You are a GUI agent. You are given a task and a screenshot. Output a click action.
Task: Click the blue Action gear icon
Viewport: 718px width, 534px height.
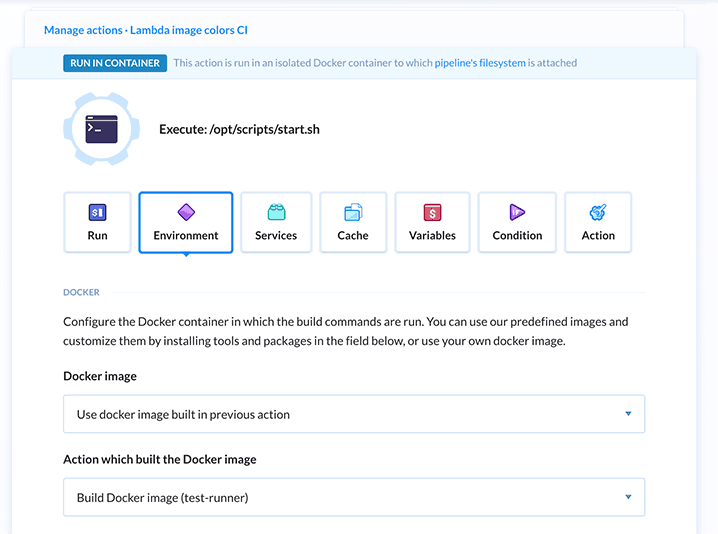point(598,212)
